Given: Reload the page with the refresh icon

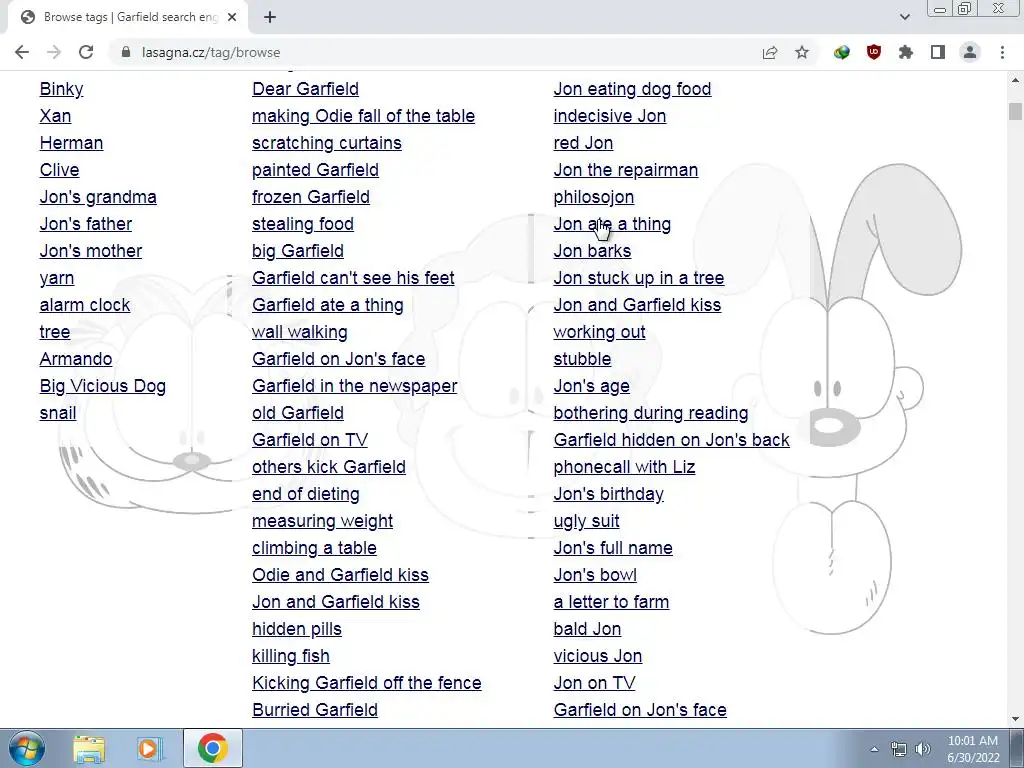Looking at the screenshot, I should (x=86, y=52).
